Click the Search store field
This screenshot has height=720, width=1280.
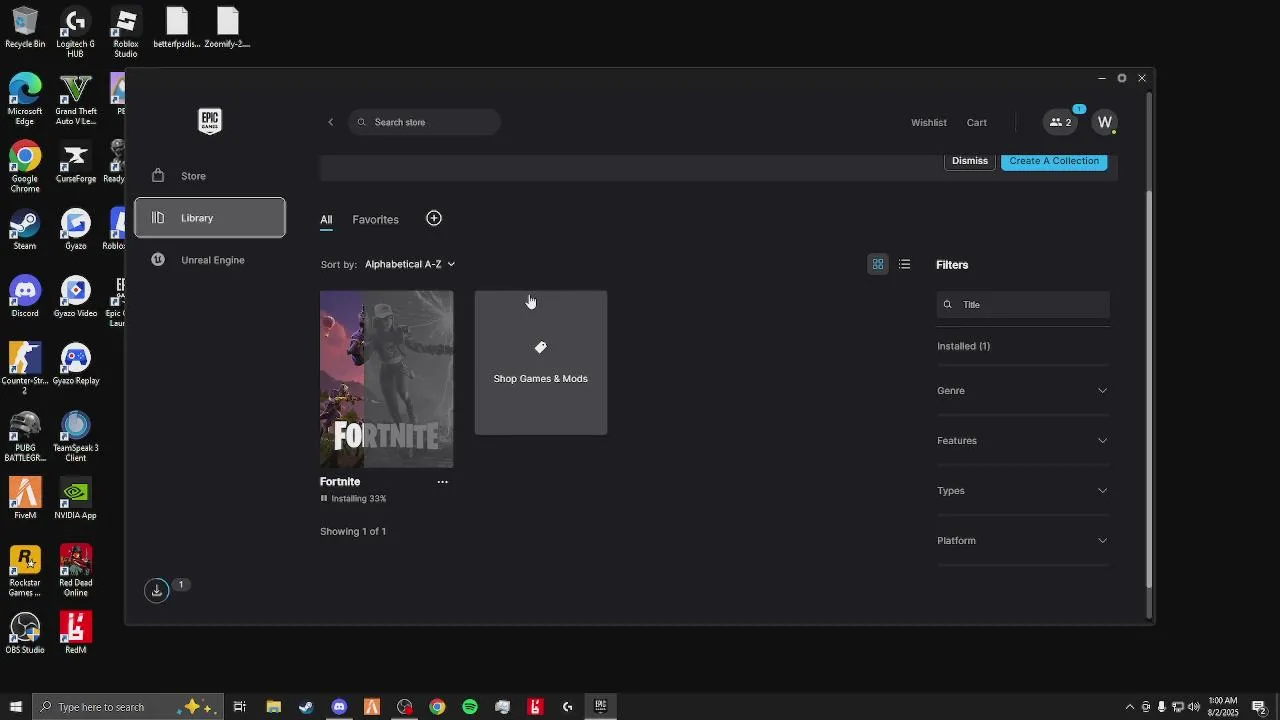424,122
